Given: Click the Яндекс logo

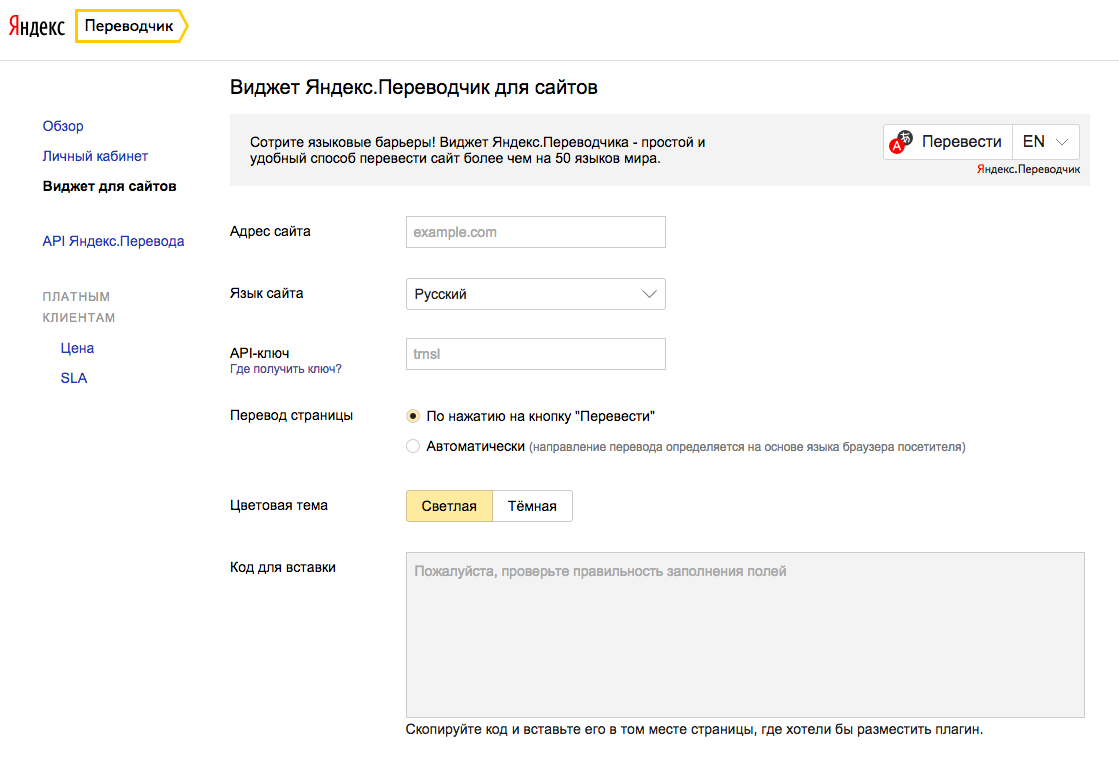Looking at the screenshot, I should [x=37, y=28].
